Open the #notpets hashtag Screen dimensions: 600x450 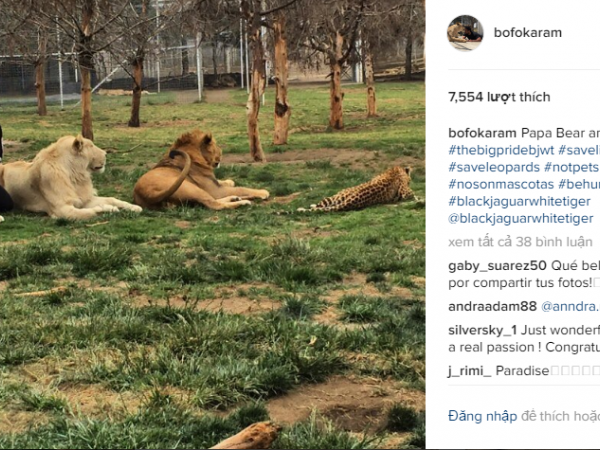tap(571, 167)
